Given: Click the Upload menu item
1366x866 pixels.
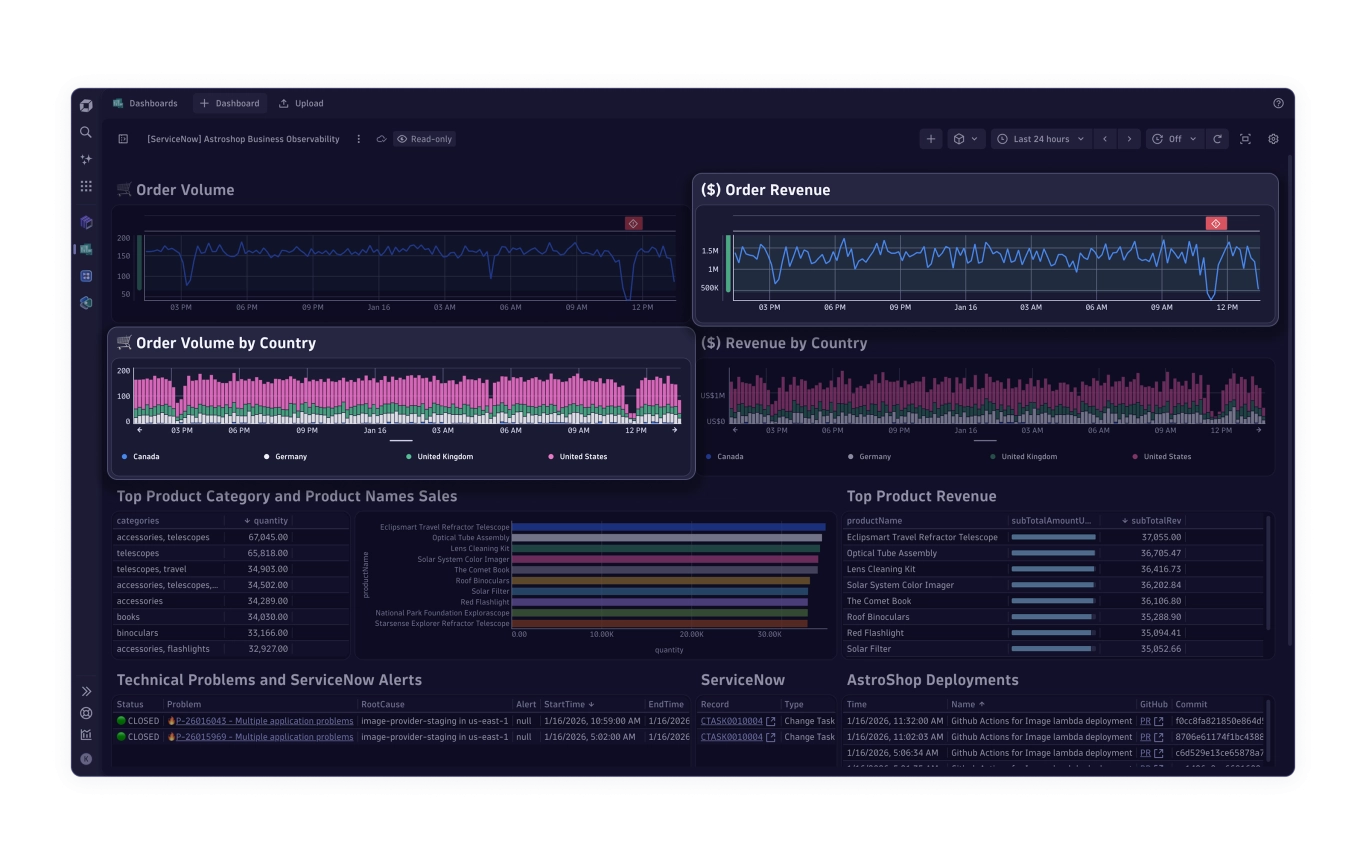Looking at the screenshot, I should [301, 103].
